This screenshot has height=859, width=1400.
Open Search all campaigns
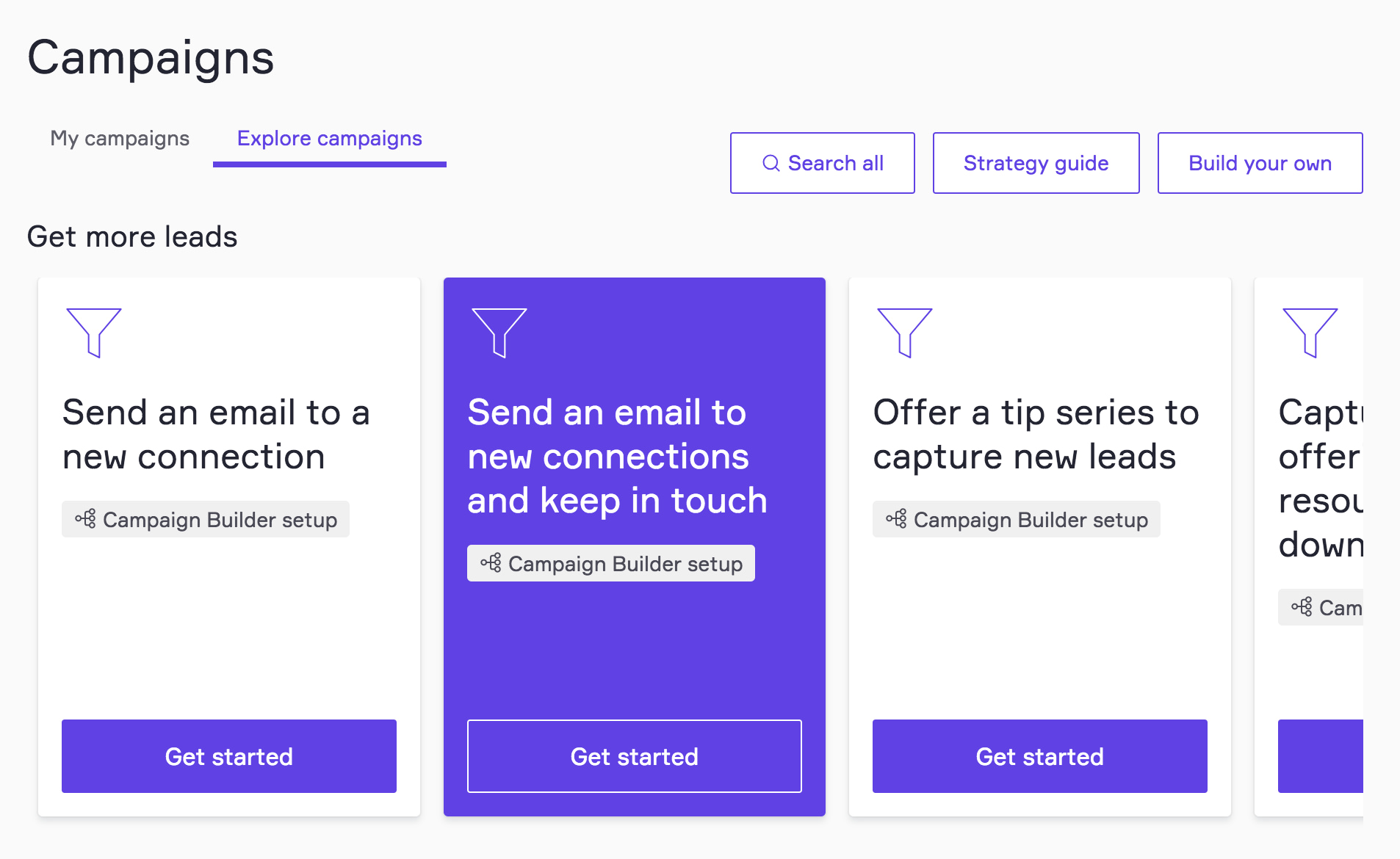click(x=822, y=163)
